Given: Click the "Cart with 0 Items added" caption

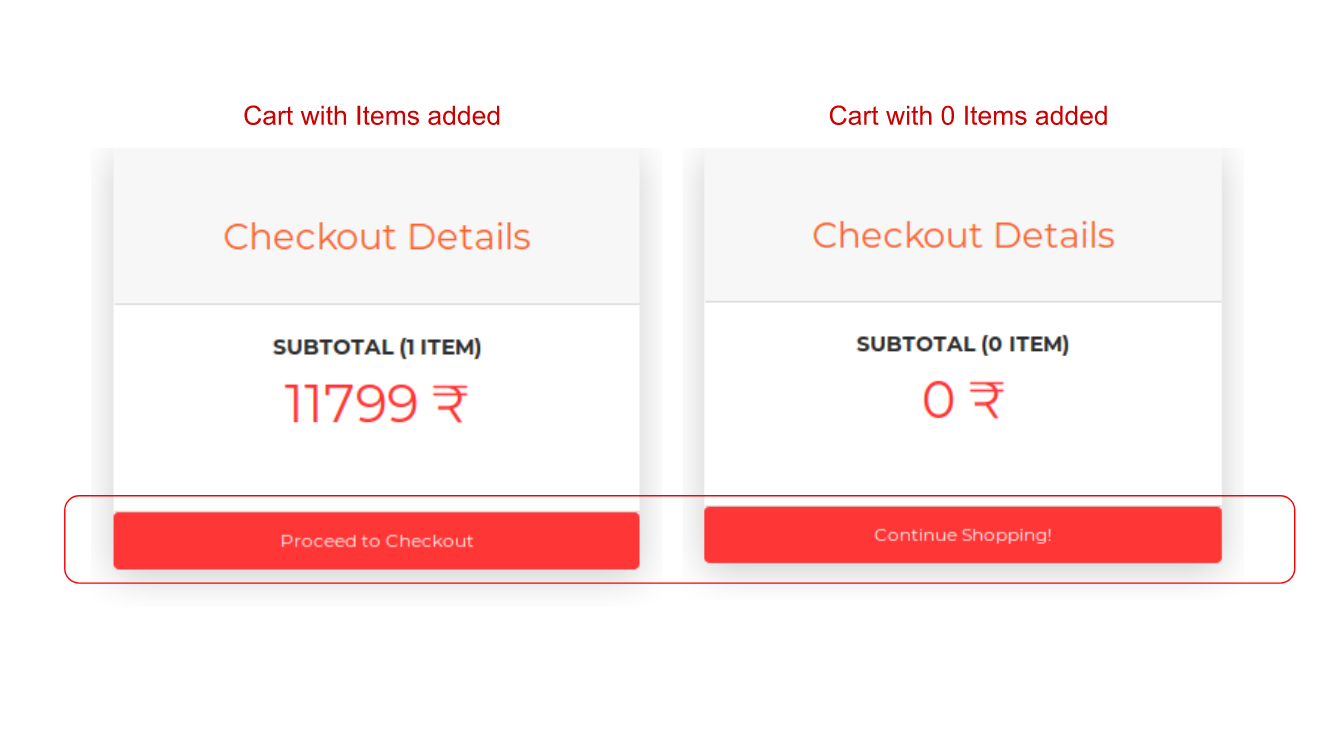Looking at the screenshot, I should point(968,116).
